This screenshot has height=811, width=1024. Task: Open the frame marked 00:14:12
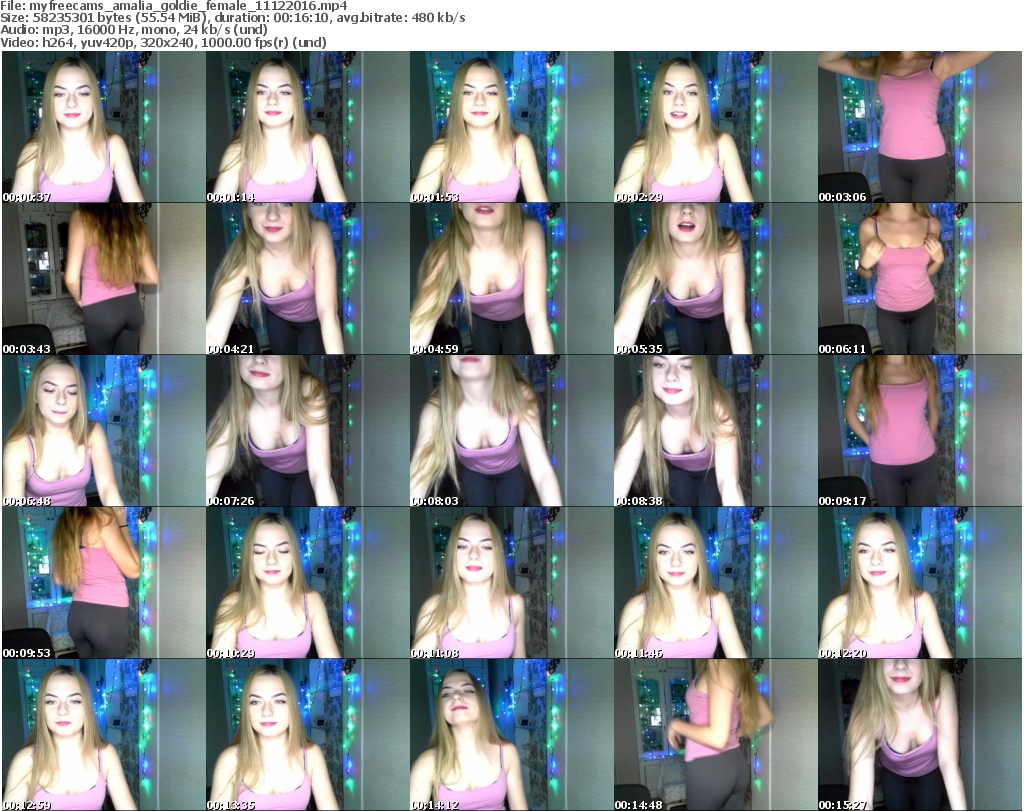tap(511, 734)
